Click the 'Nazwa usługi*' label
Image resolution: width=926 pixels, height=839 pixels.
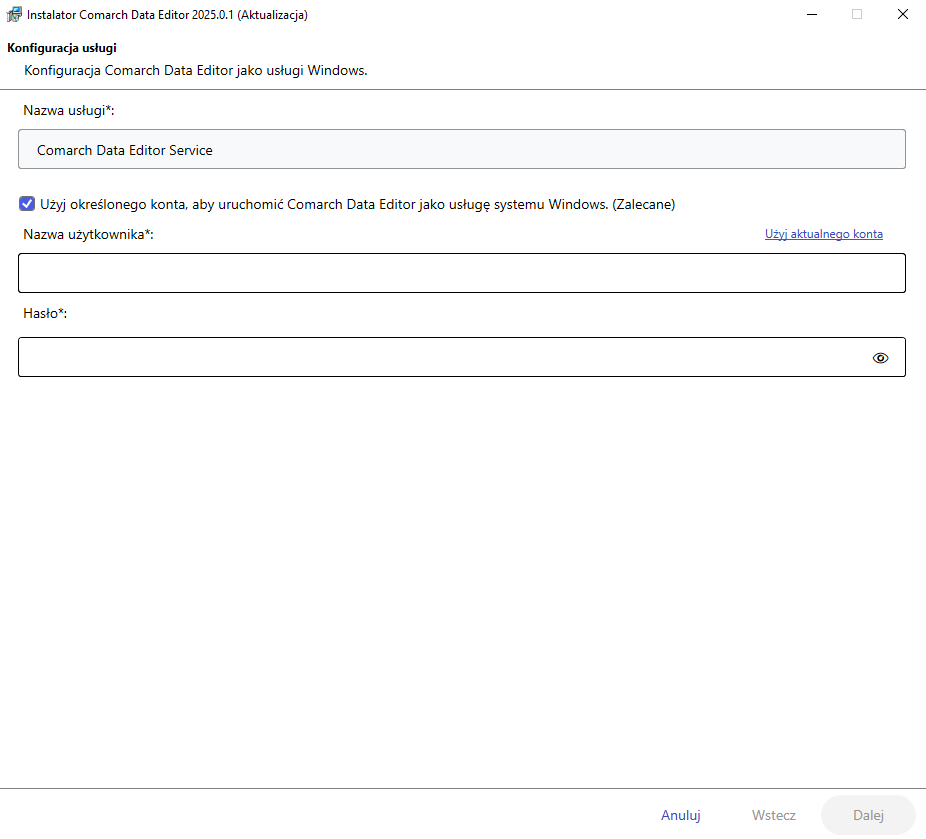69,110
